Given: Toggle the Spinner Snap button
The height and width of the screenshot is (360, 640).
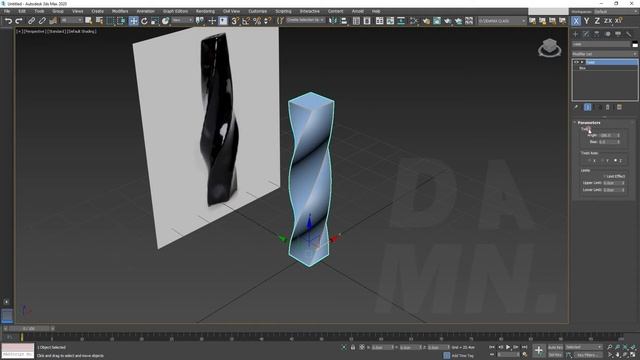Looking at the screenshot, I should (267, 21).
